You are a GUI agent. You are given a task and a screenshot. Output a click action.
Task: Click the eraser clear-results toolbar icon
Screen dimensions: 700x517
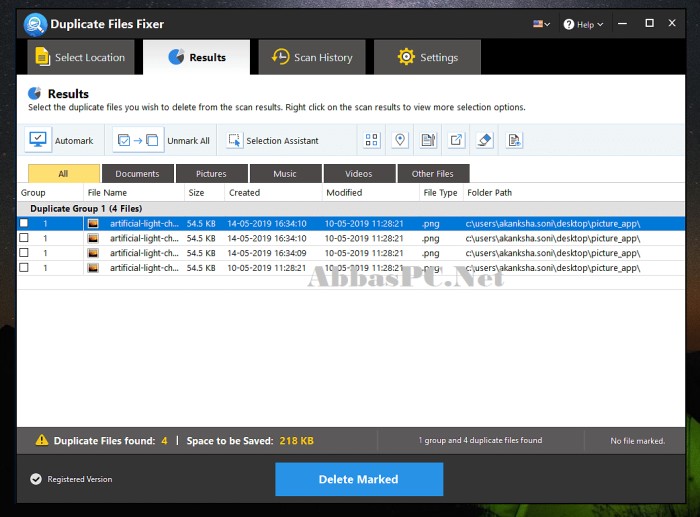tap(484, 140)
